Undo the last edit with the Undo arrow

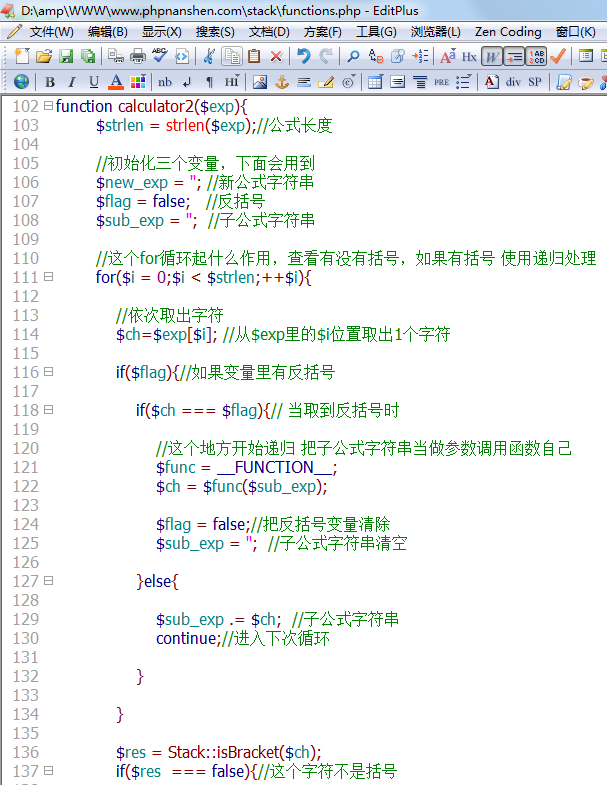tap(304, 56)
